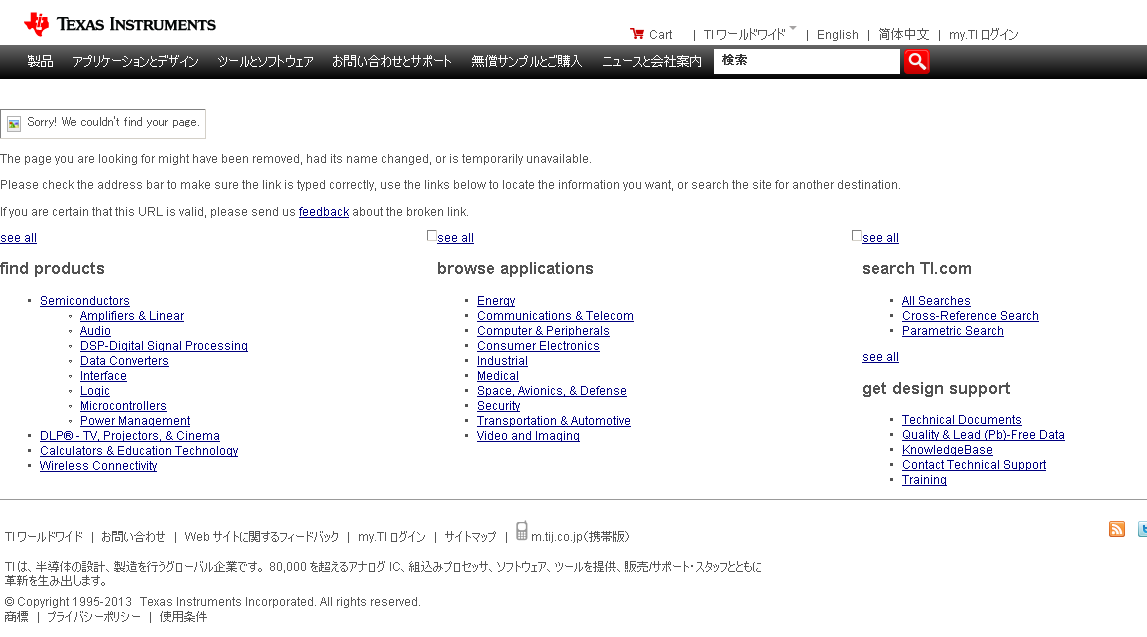Open Communications & Telecom link
Viewport: 1147px width, 637px height.
555,316
